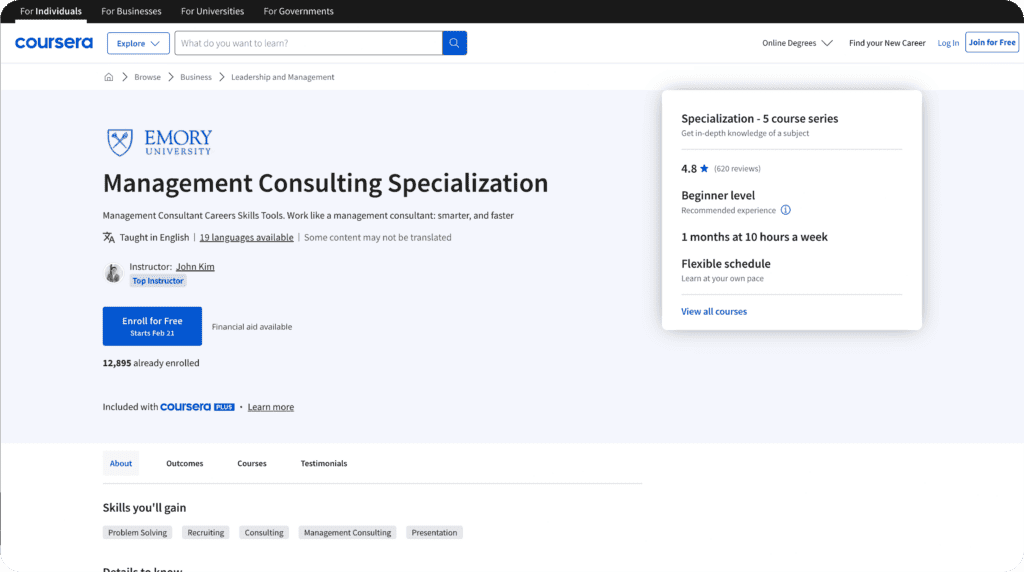This screenshot has height=572, width=1024.
Task: Click the Join for Free button
Action: (991, 42)
